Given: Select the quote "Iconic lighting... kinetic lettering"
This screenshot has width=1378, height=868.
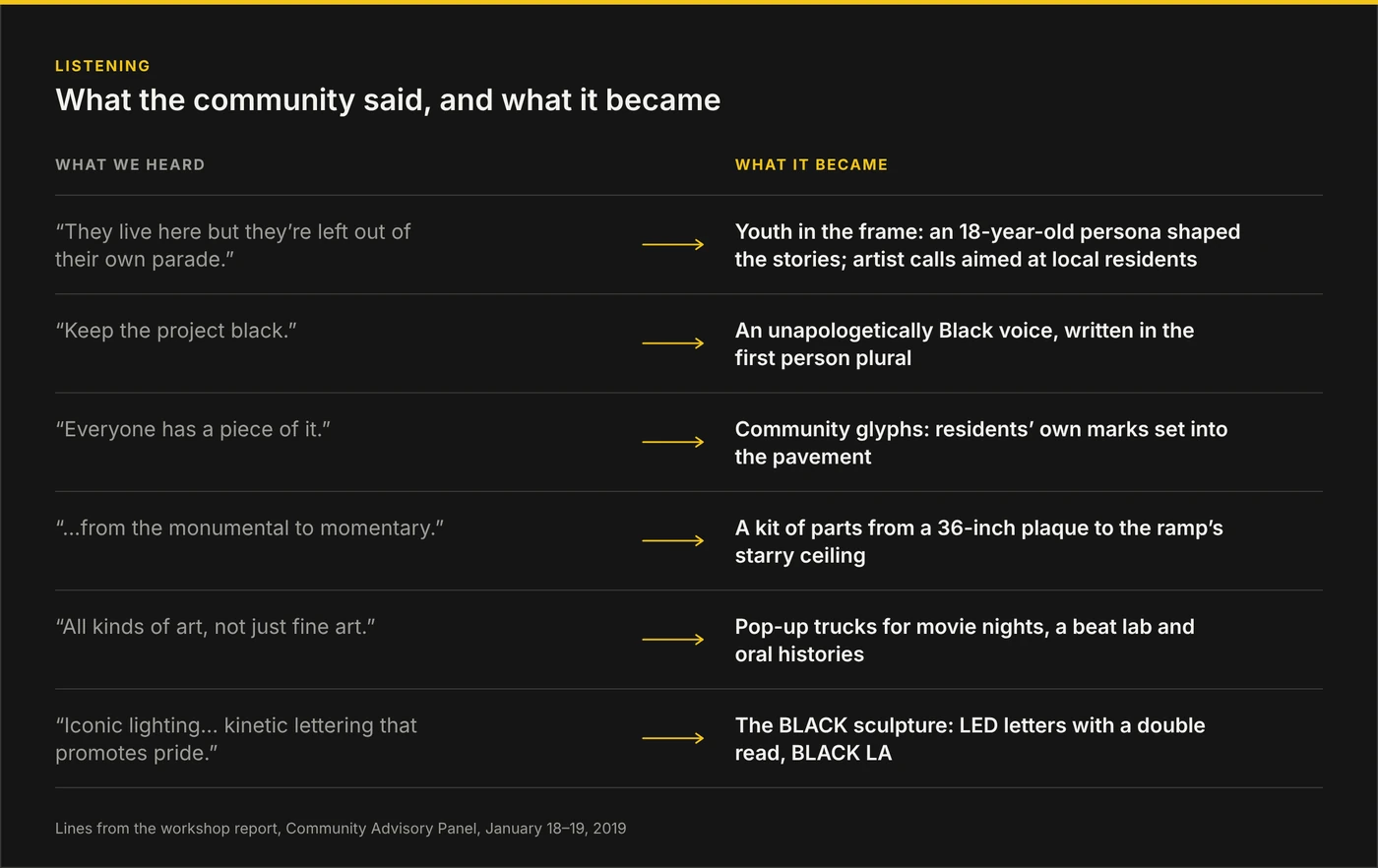Looking at the screenshot, I should (236, 739).
